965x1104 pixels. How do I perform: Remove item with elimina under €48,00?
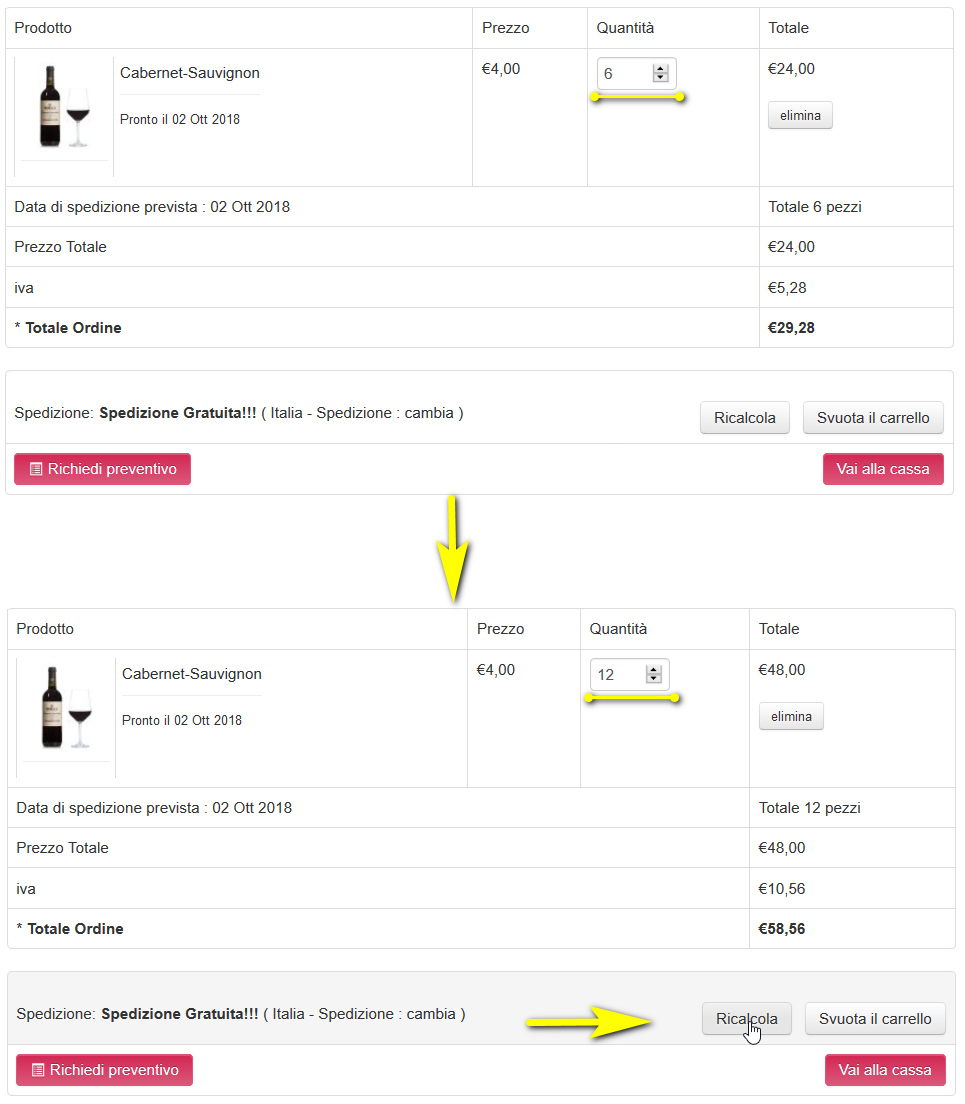(791, 716)
